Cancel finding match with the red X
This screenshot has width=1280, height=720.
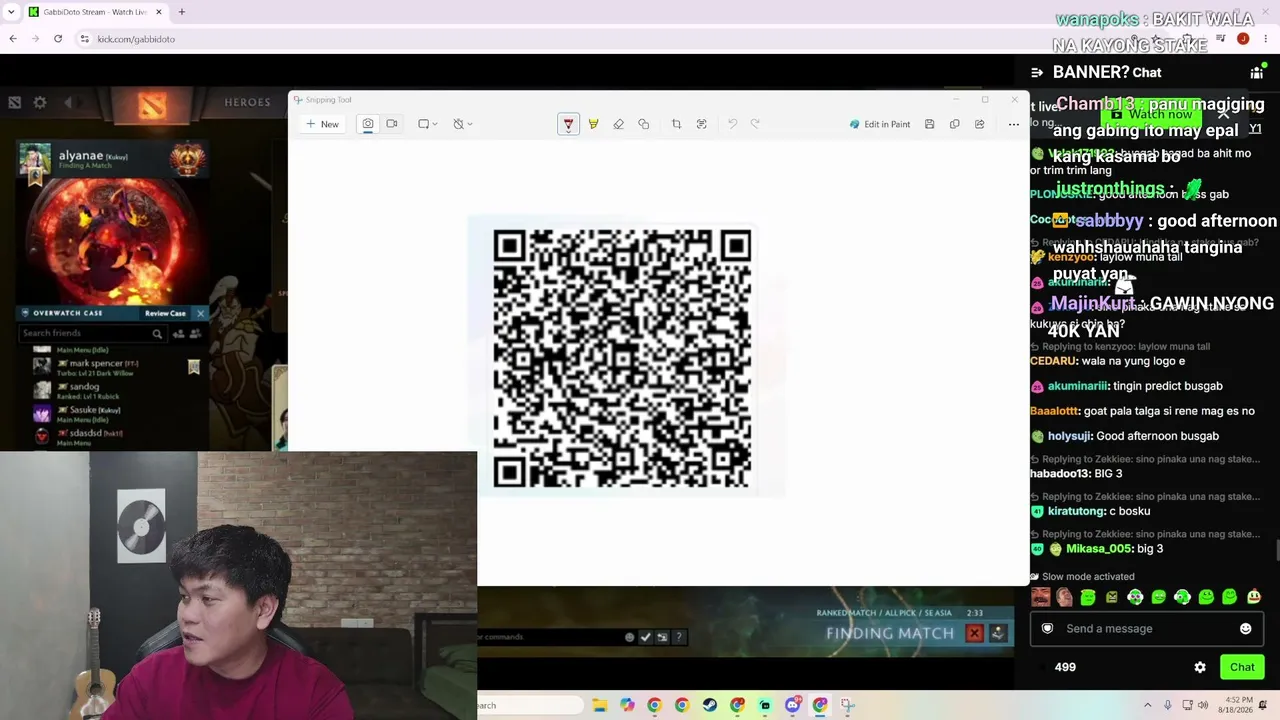pyautogui.click(x=974, y=633)
